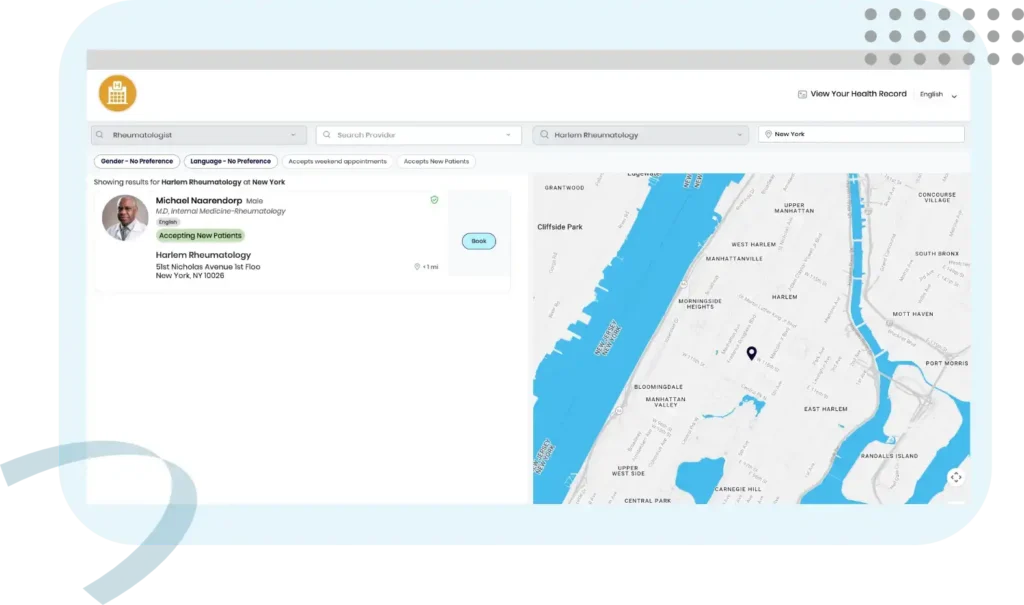The image size is (1024, 605).
Task: Toggle Accepts New Patients filter
Action: 436,161
